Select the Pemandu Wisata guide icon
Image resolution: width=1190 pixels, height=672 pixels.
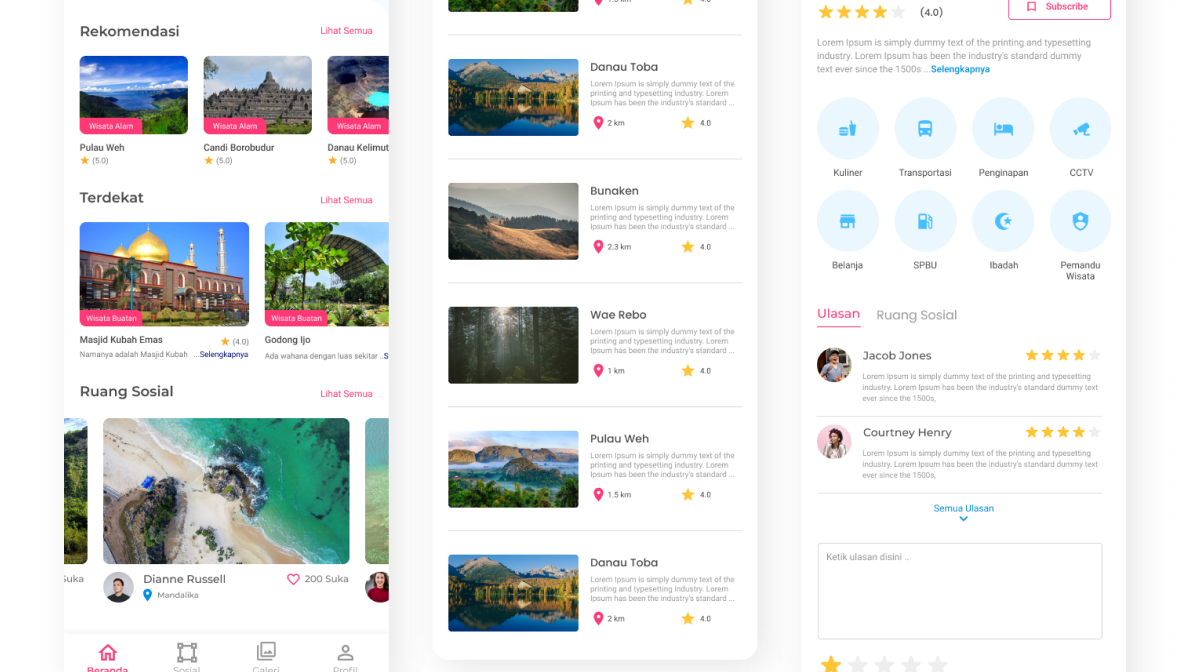click(1080, 222)
